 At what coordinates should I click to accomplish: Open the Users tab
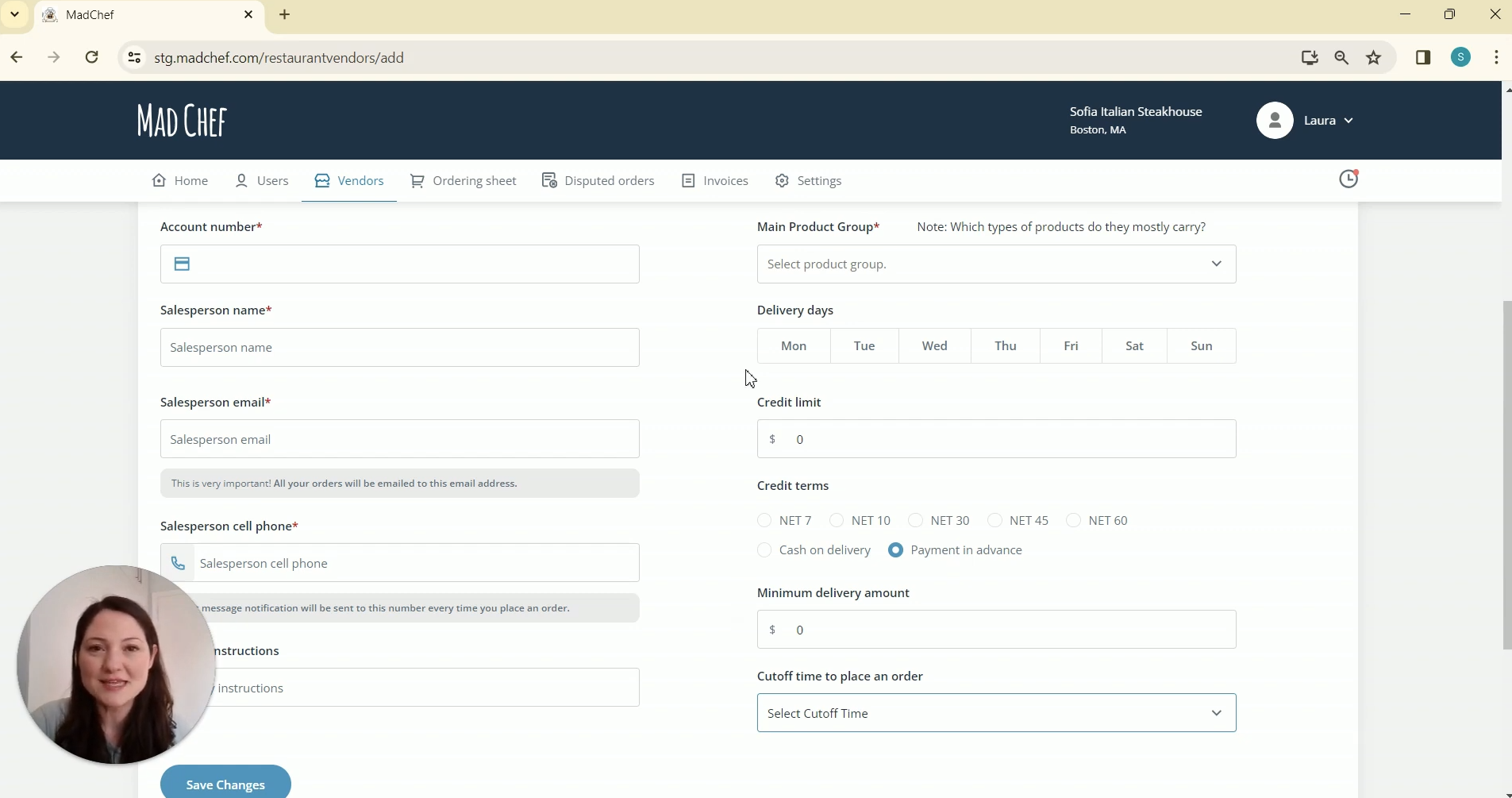pos(263,182)
